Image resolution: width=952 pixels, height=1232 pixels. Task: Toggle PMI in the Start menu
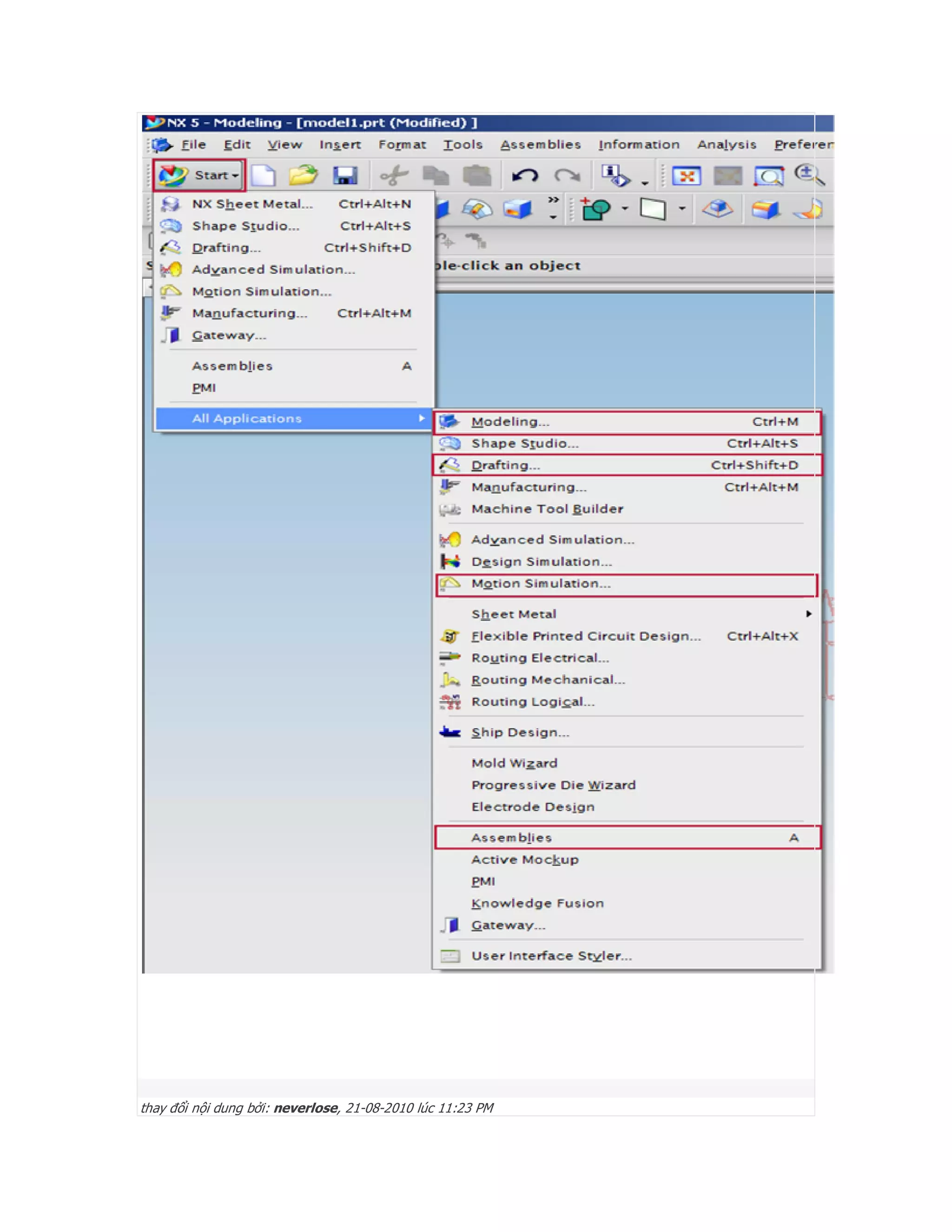point(204,388)
